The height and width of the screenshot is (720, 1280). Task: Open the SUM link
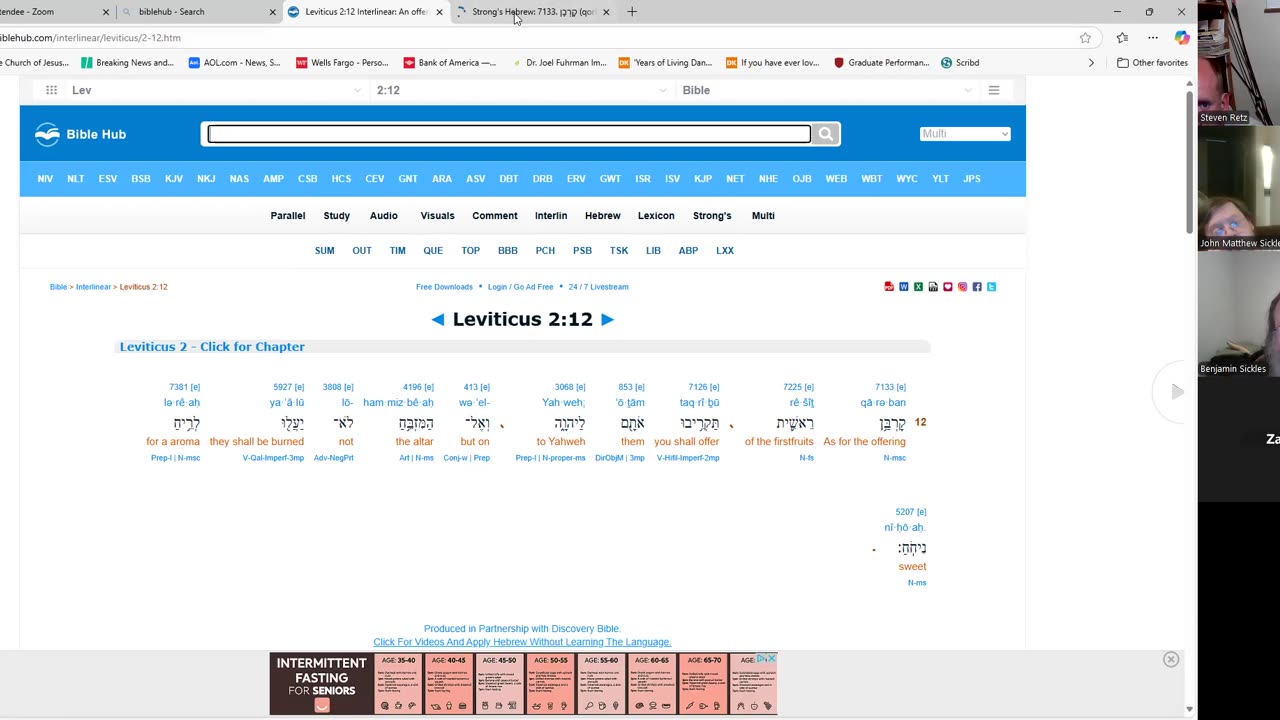[x=324, y=251]
